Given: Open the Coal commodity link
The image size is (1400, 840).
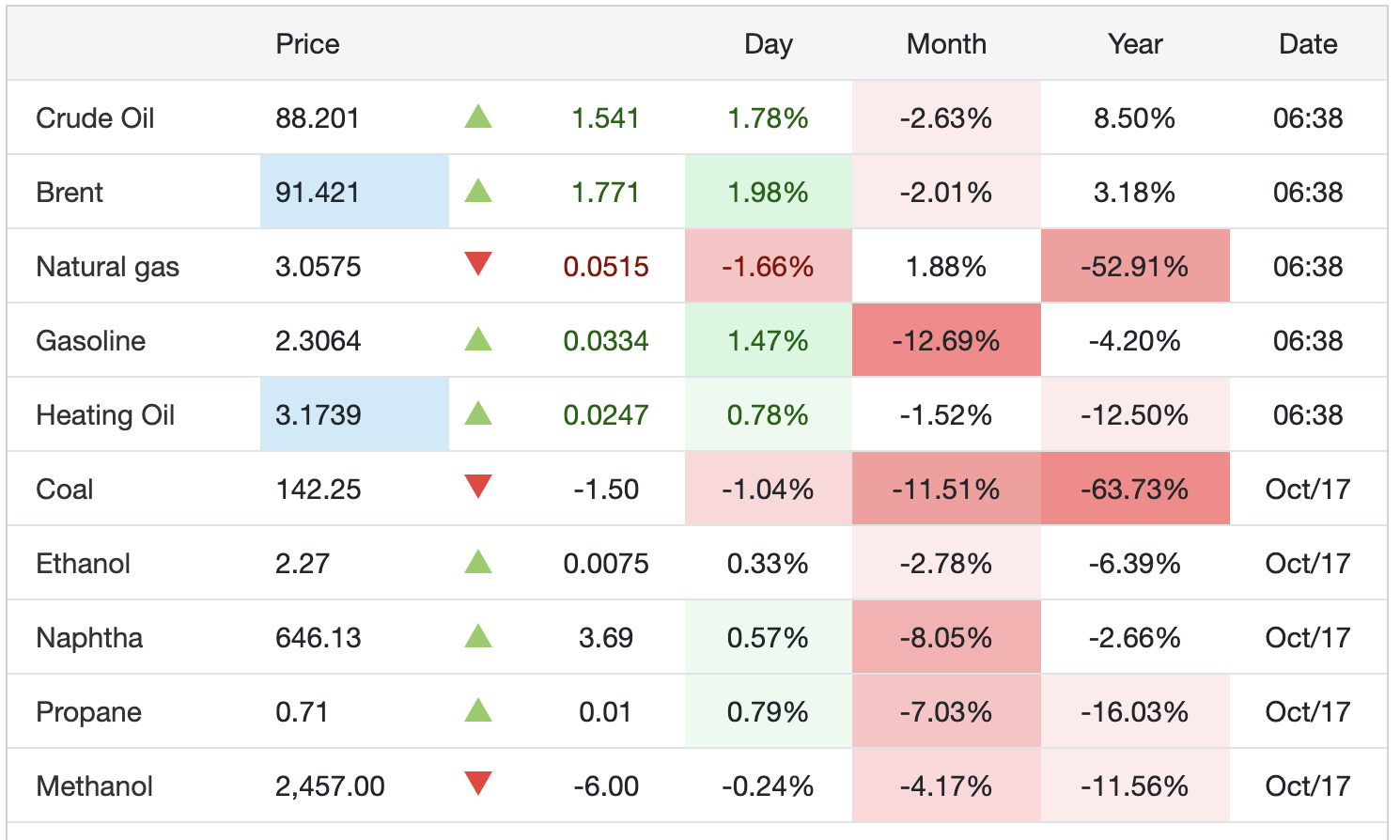Looking at the screenshot, I should pyautogui.click(x=64, y=490).
